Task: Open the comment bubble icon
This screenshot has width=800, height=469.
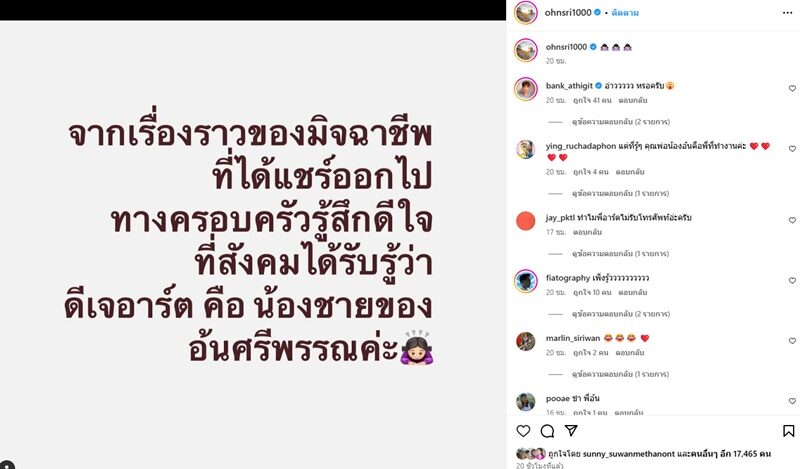Action: tap(547, 431)
